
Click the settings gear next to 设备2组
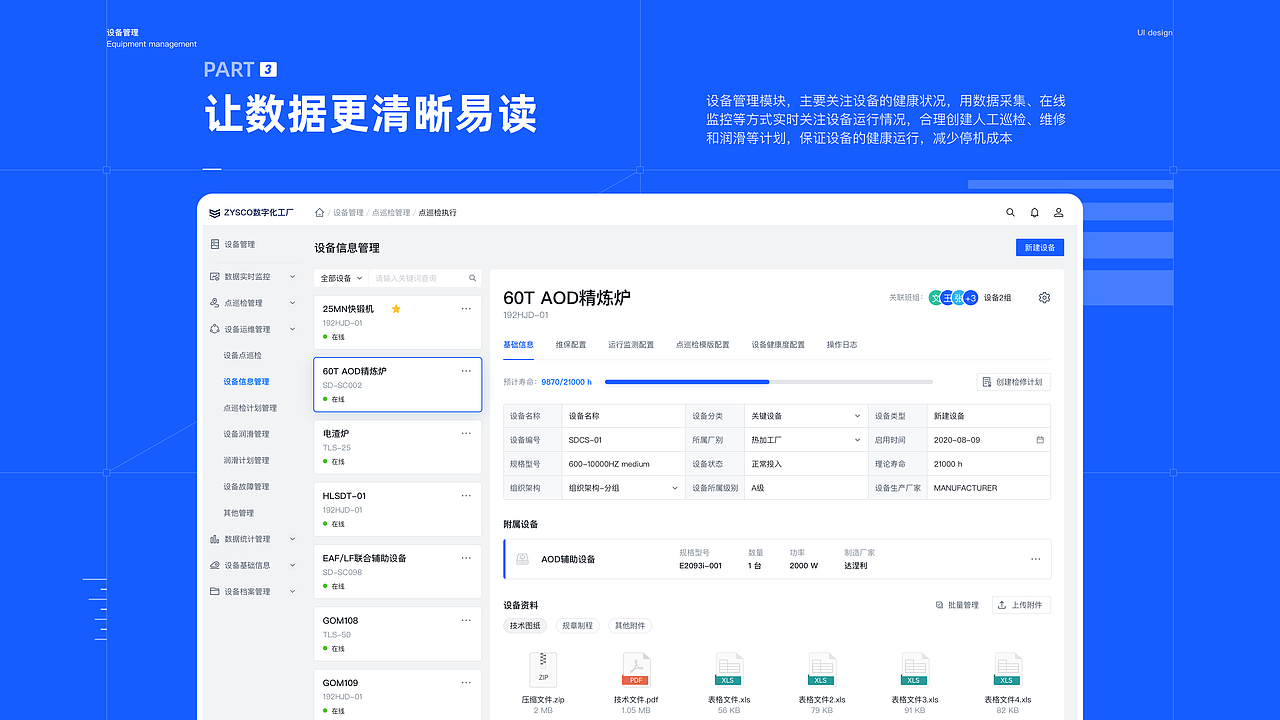[1043, 297]
